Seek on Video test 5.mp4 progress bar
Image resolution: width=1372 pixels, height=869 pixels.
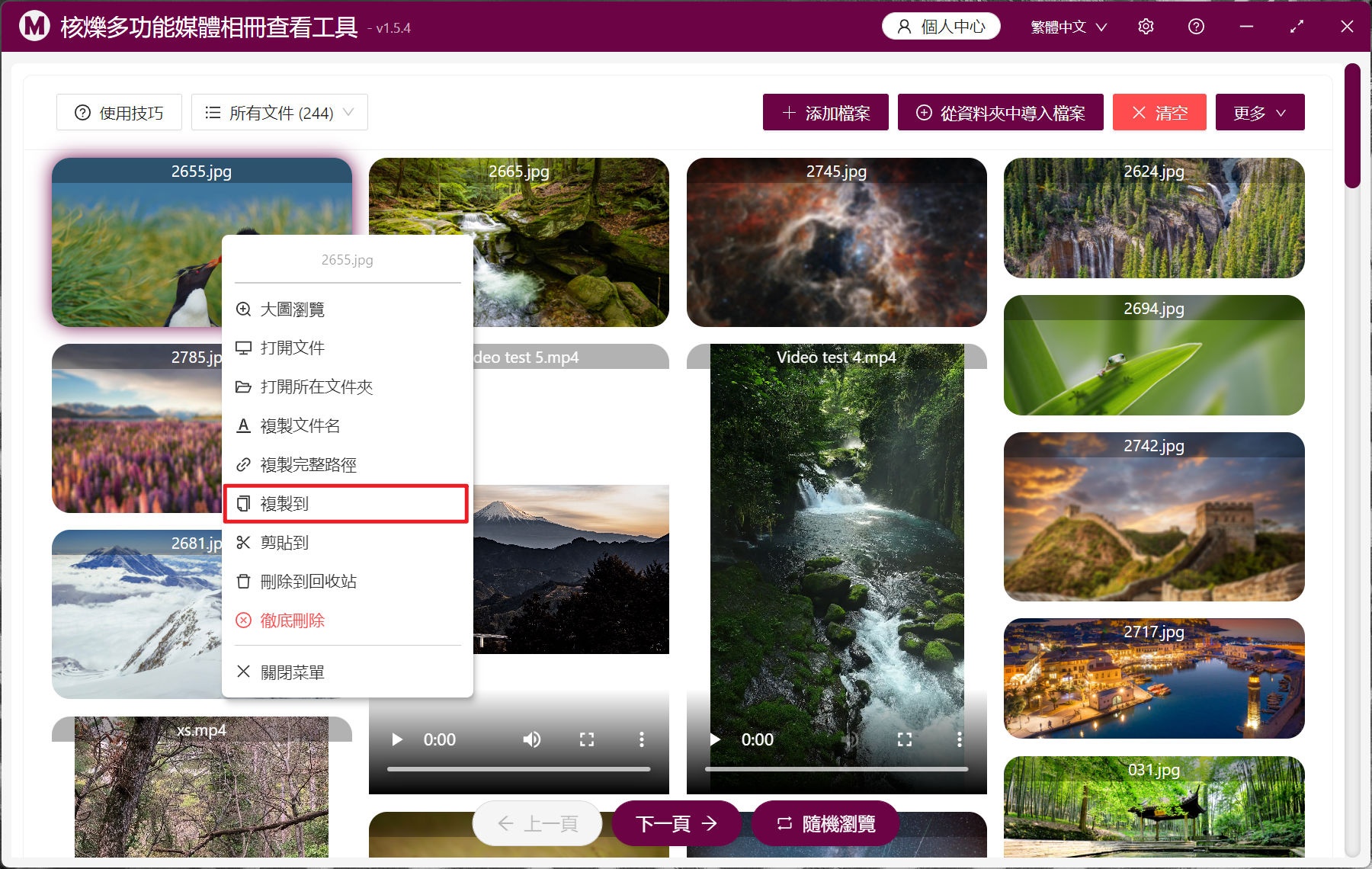pos(518,769)
